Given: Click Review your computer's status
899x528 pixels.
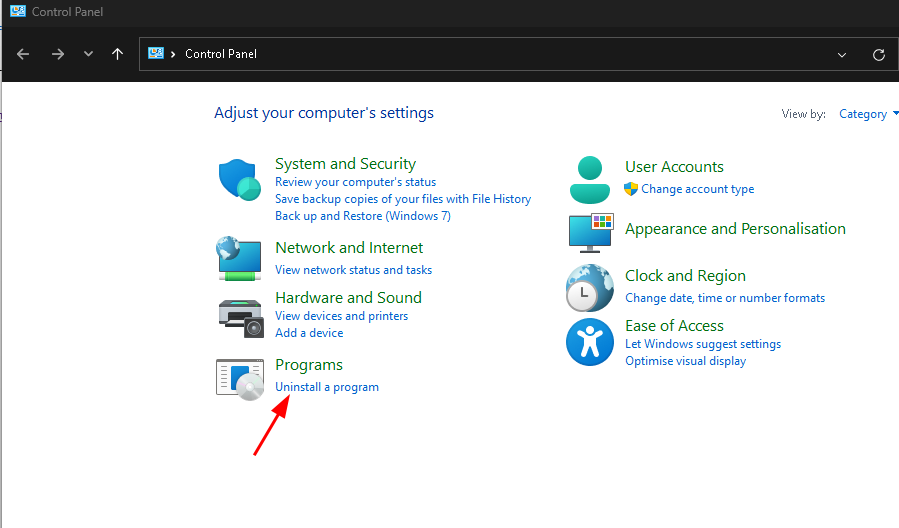Looking at the screenshot, I should 355,182.
